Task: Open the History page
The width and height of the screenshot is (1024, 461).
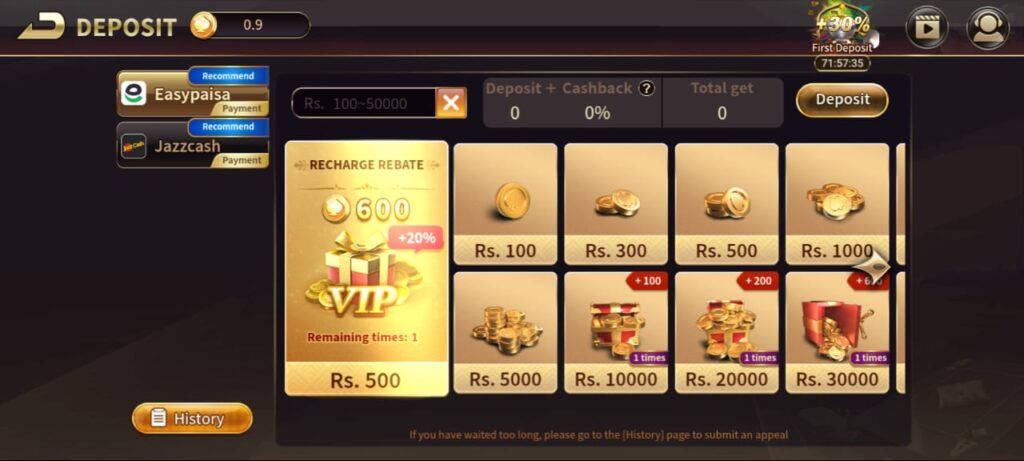Action: pyautogui.click(x=192, y=419)
